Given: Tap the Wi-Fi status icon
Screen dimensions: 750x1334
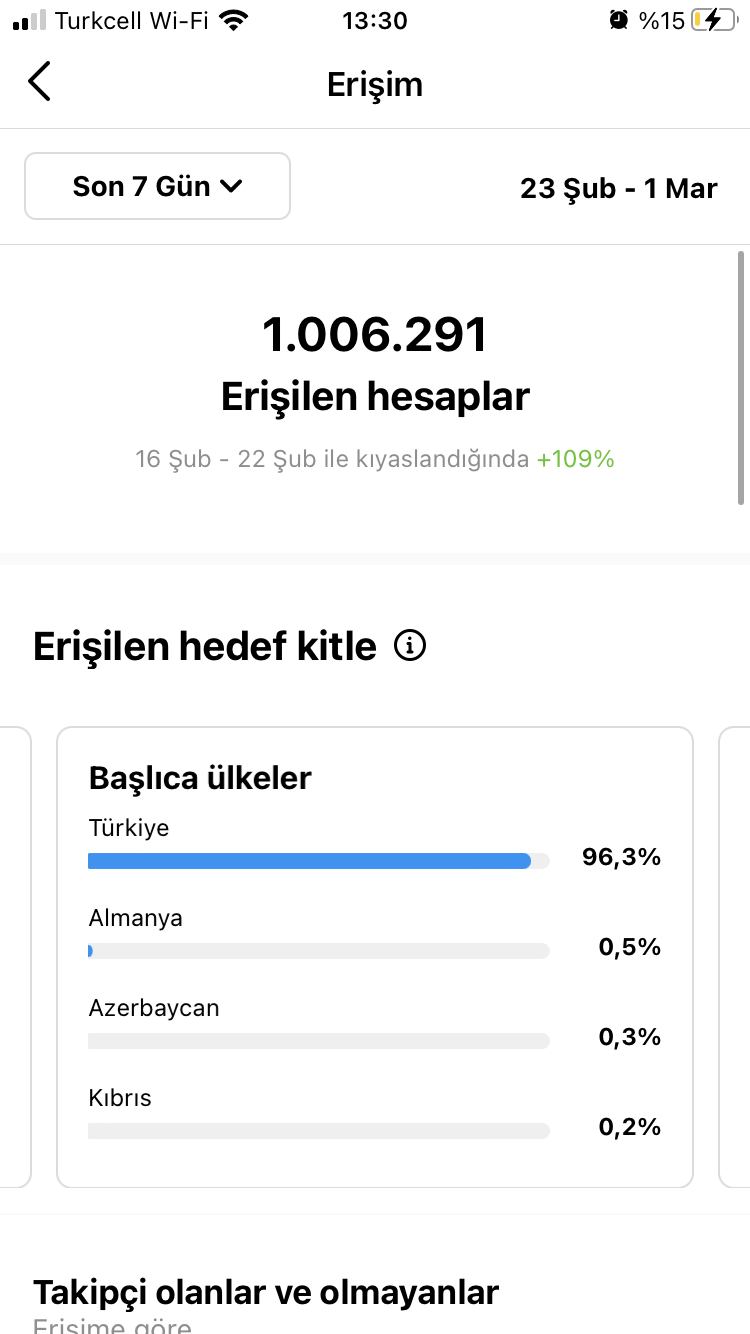Looking at the screenshot, I should [234, 20].
